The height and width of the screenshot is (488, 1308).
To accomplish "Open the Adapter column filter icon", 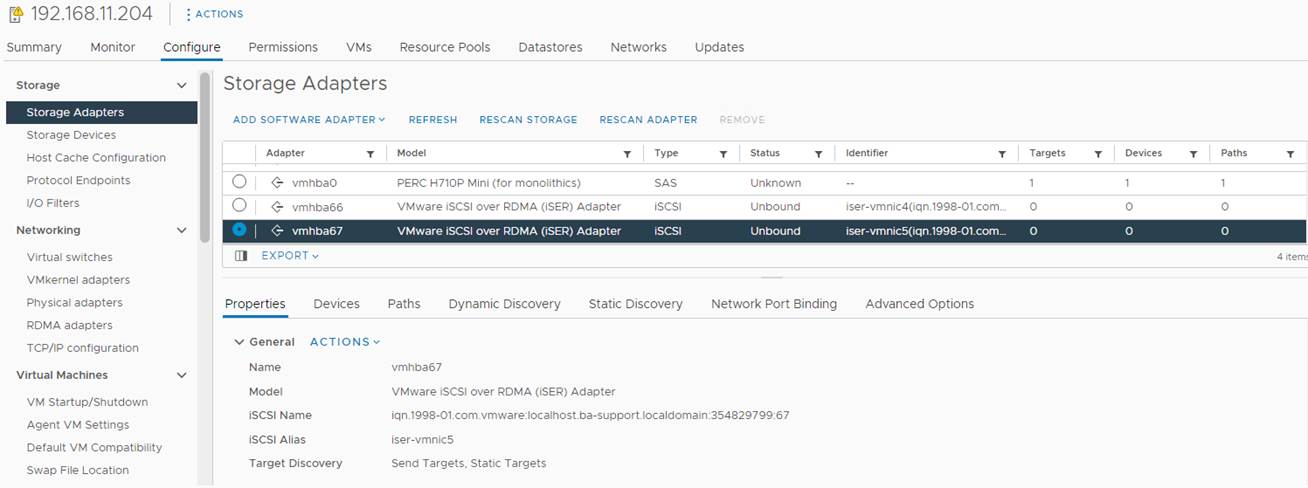I will [371, 154].
